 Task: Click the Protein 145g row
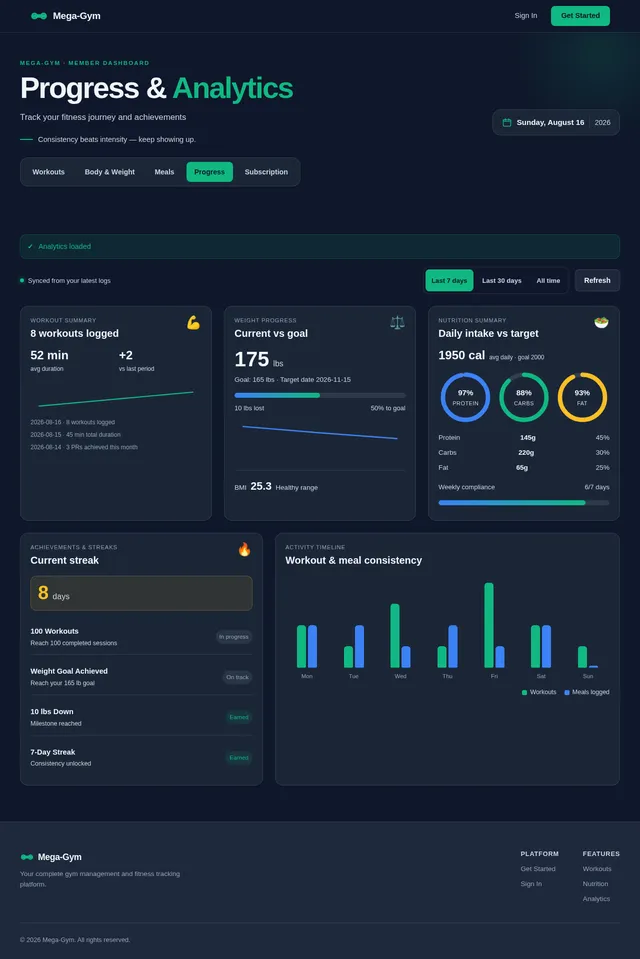point(524,438)
